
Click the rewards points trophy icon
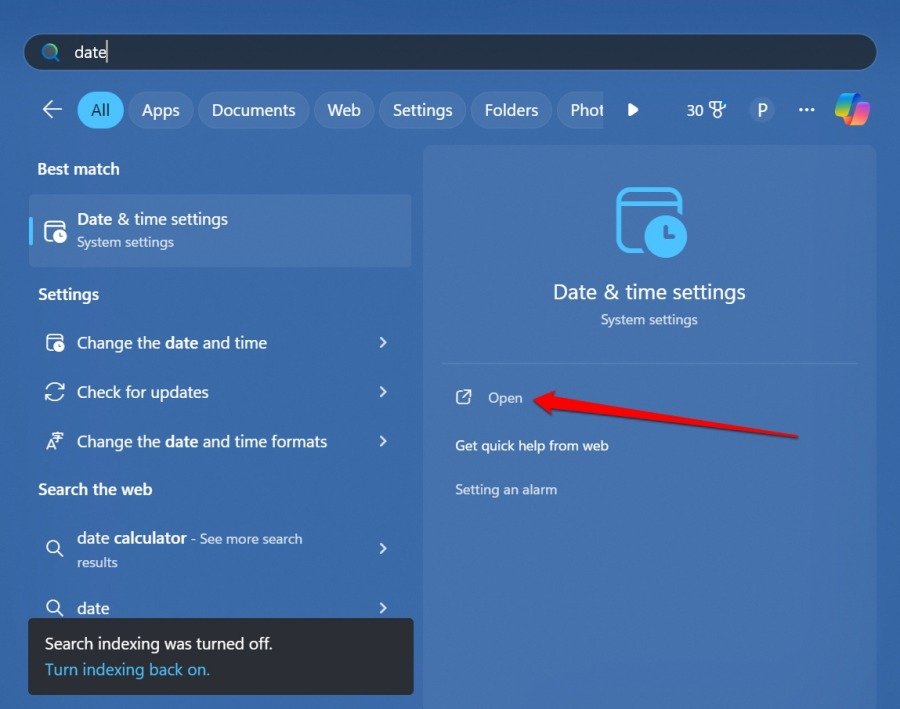tap(716, 110)
